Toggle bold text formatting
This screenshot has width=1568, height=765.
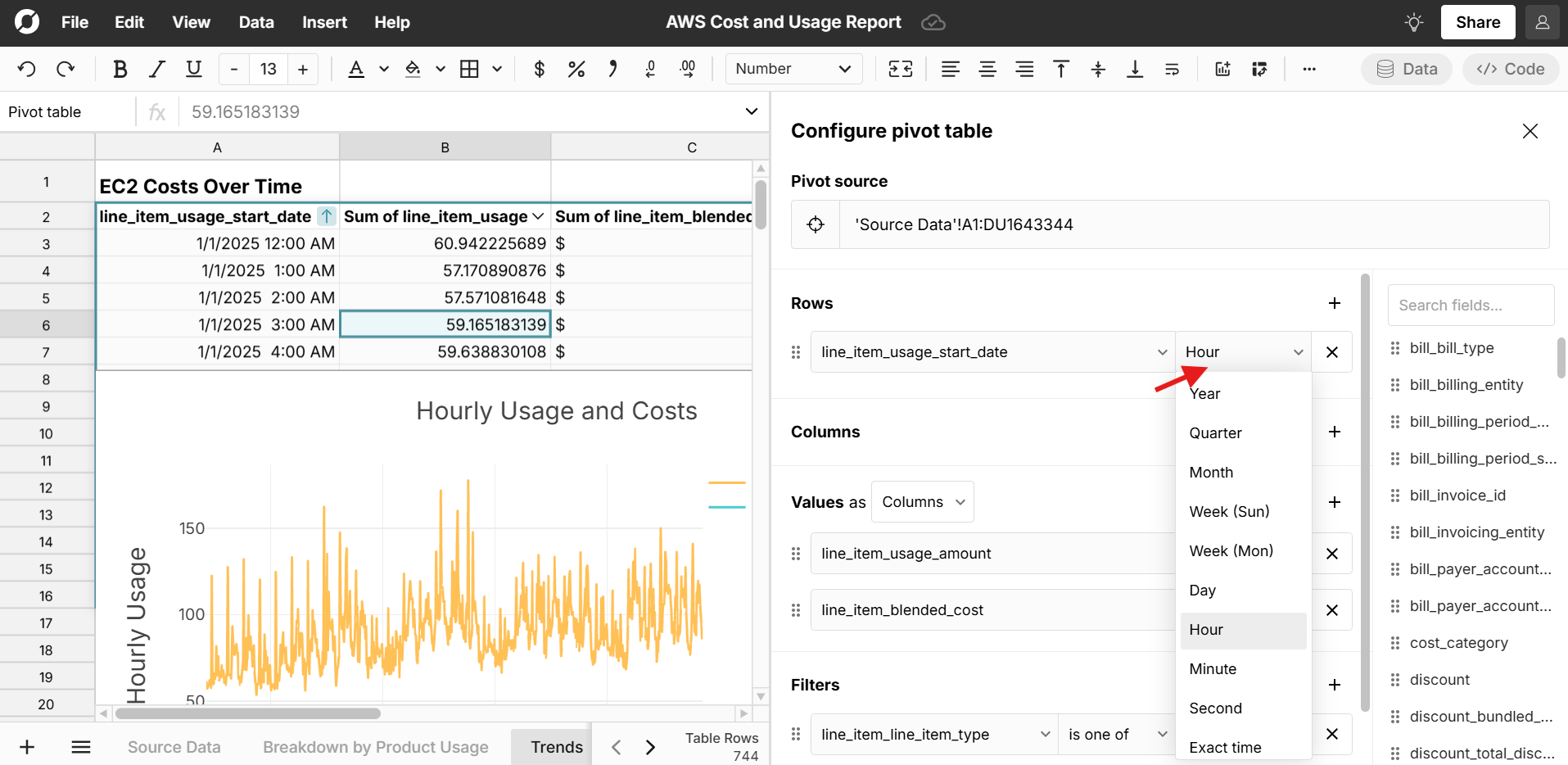tap(120, 69)
